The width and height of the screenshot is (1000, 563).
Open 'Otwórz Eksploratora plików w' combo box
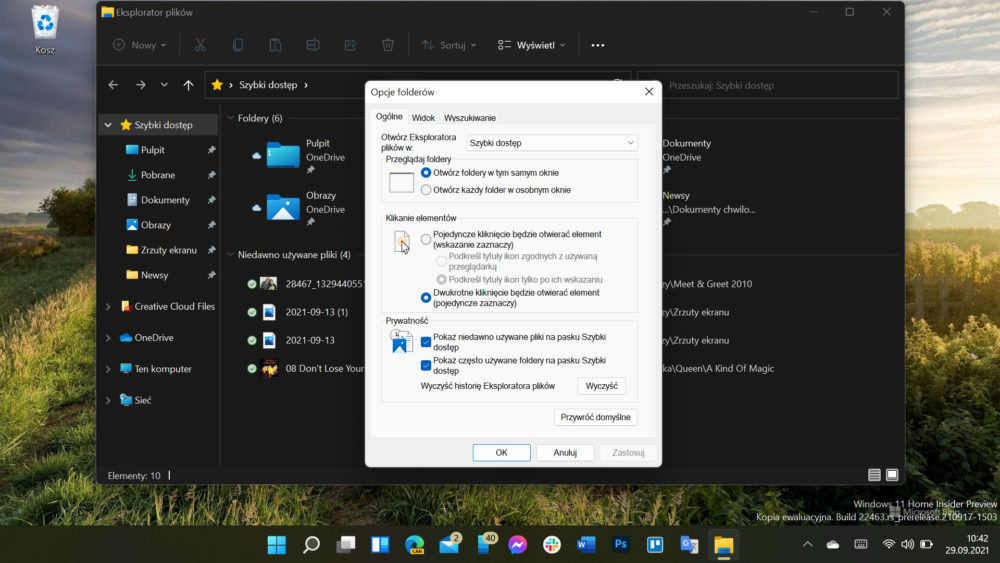552,143
